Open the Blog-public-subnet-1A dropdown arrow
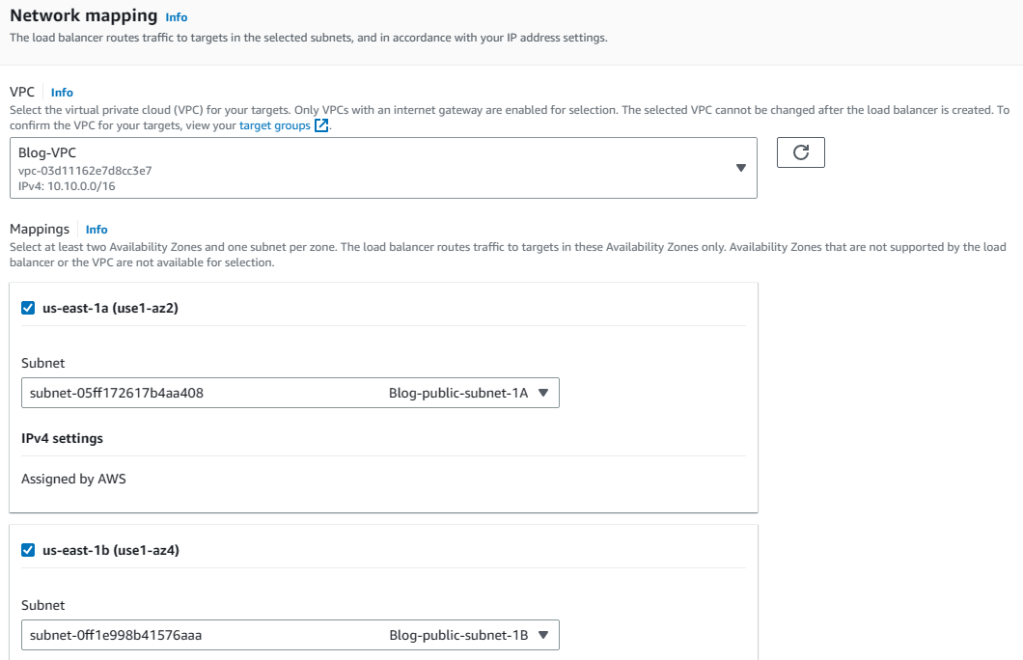 pos(543,393)
